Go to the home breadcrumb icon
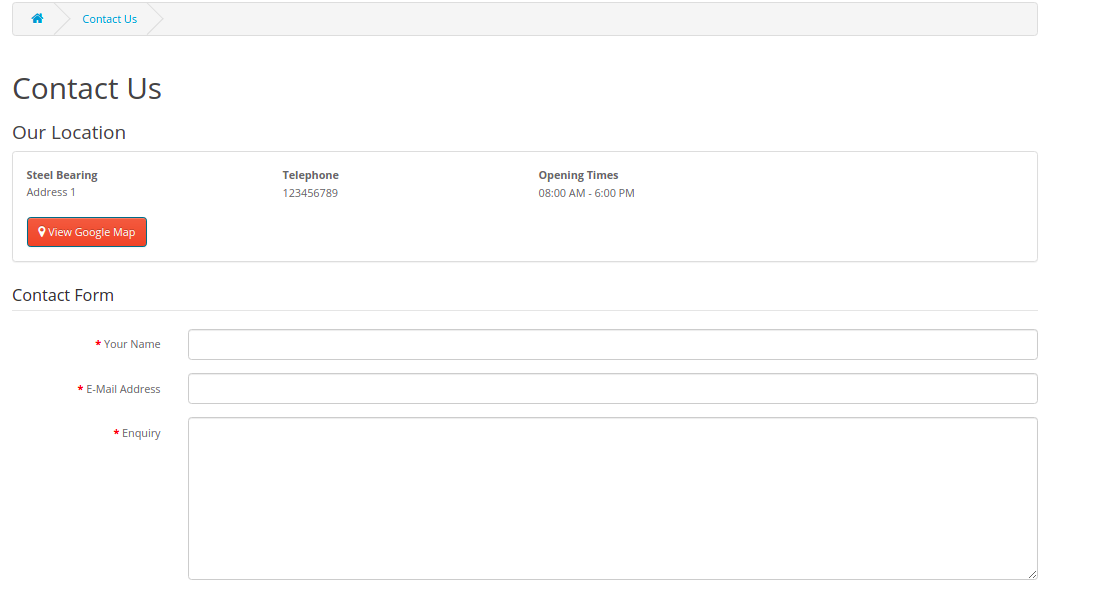 click(37, 19)
